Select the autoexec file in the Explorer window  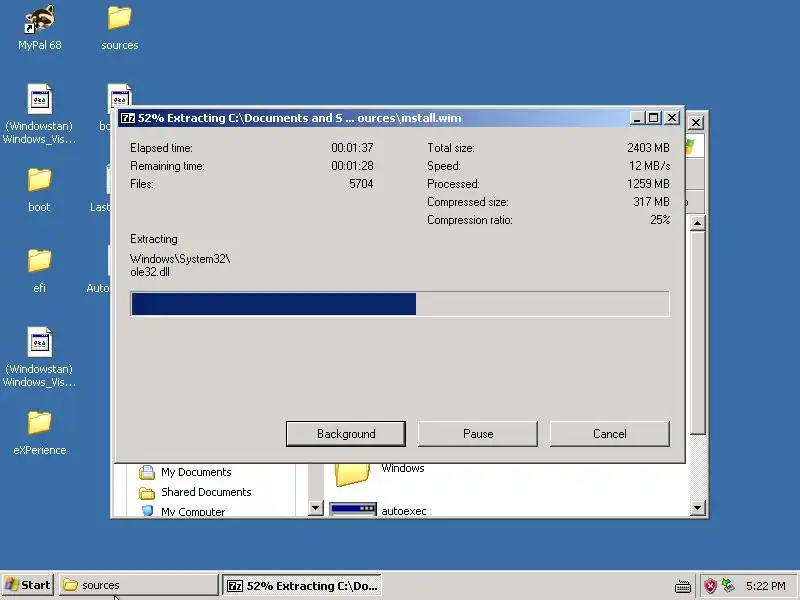[x=378, y=510]
